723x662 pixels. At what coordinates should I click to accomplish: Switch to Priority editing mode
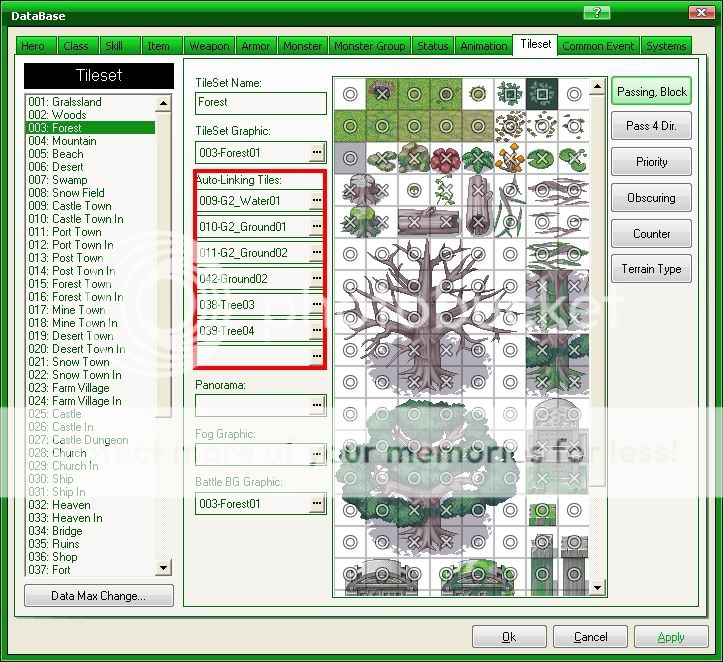tap(651, 162)
